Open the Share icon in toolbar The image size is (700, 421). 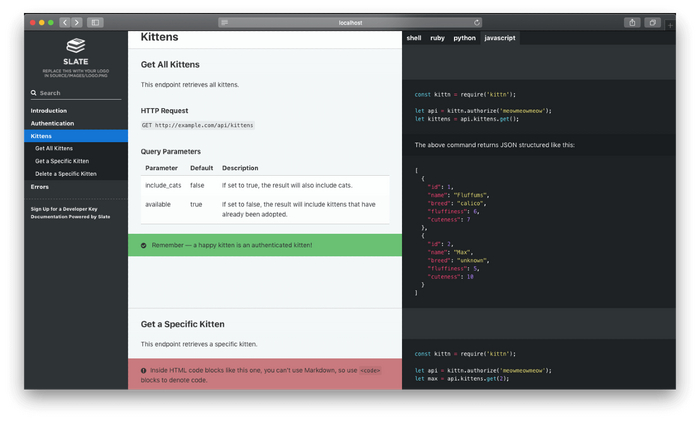(632, 22)
